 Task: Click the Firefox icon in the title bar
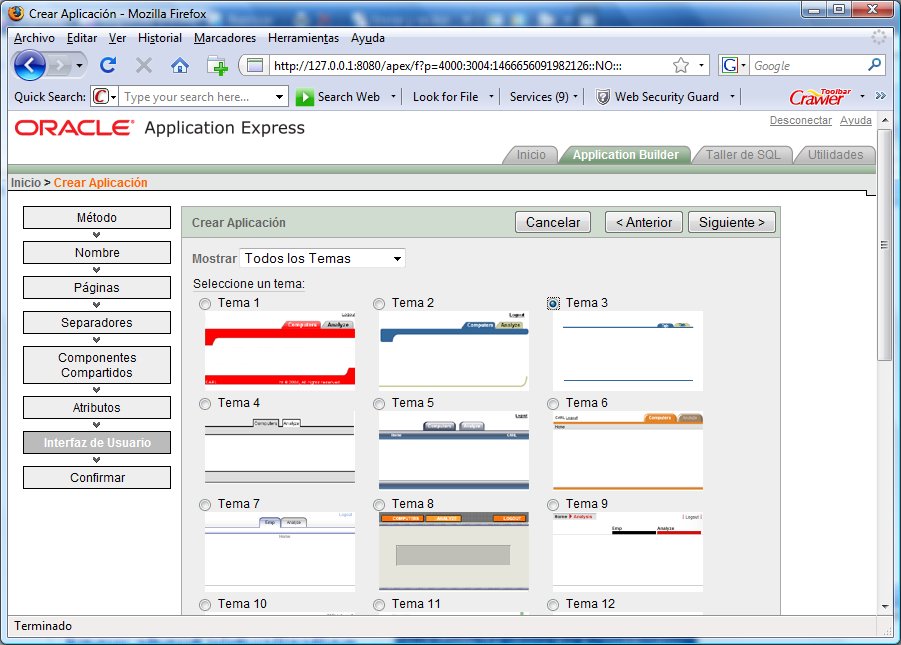pyautogui.click(x=16, y=13)
